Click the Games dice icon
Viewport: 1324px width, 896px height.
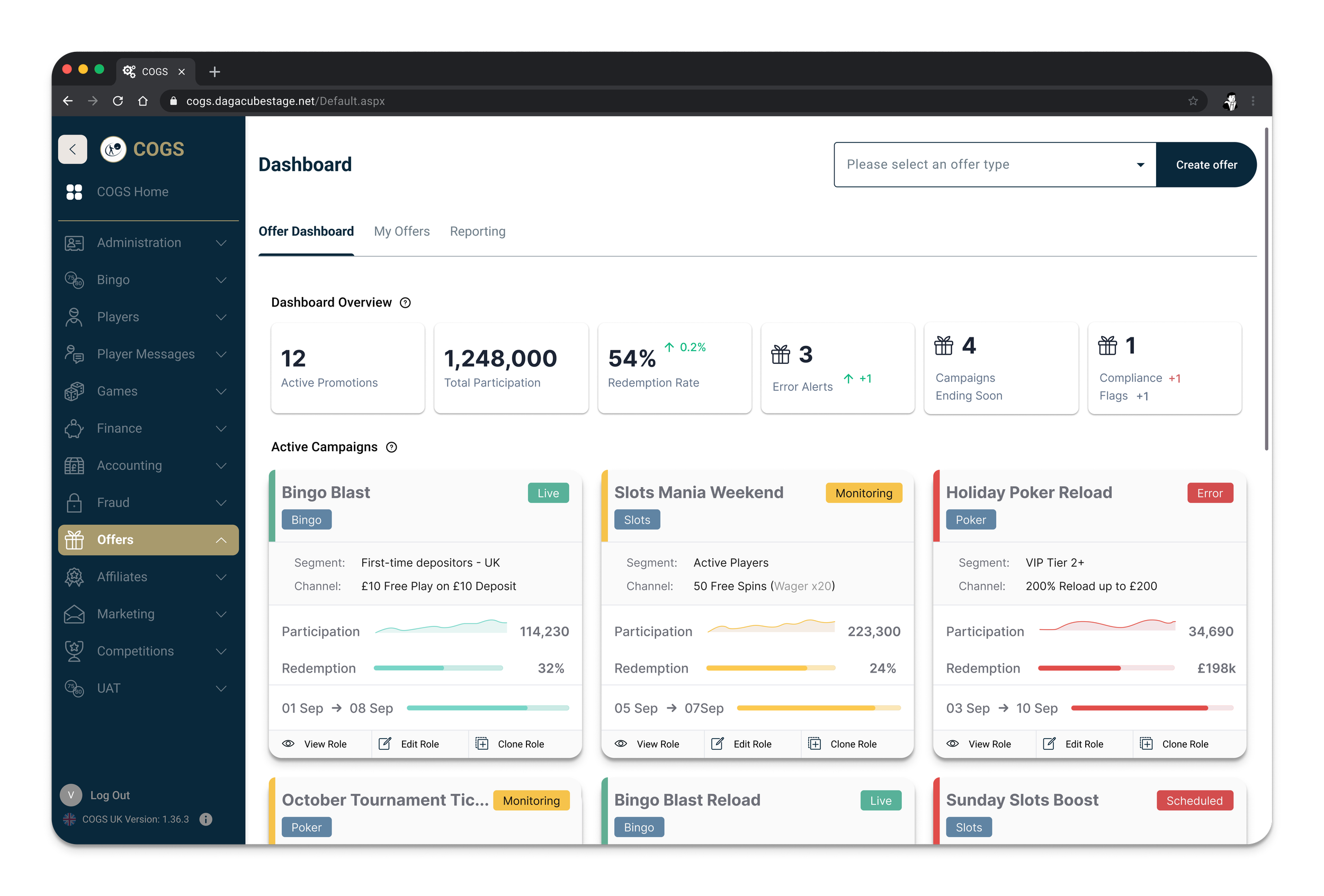[x=74, y=391]
